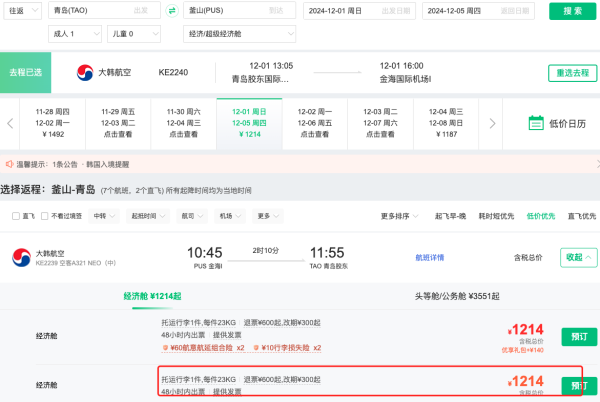
Task: Click the 2024-12-01 departure date field
Action: tap(359, 11)
